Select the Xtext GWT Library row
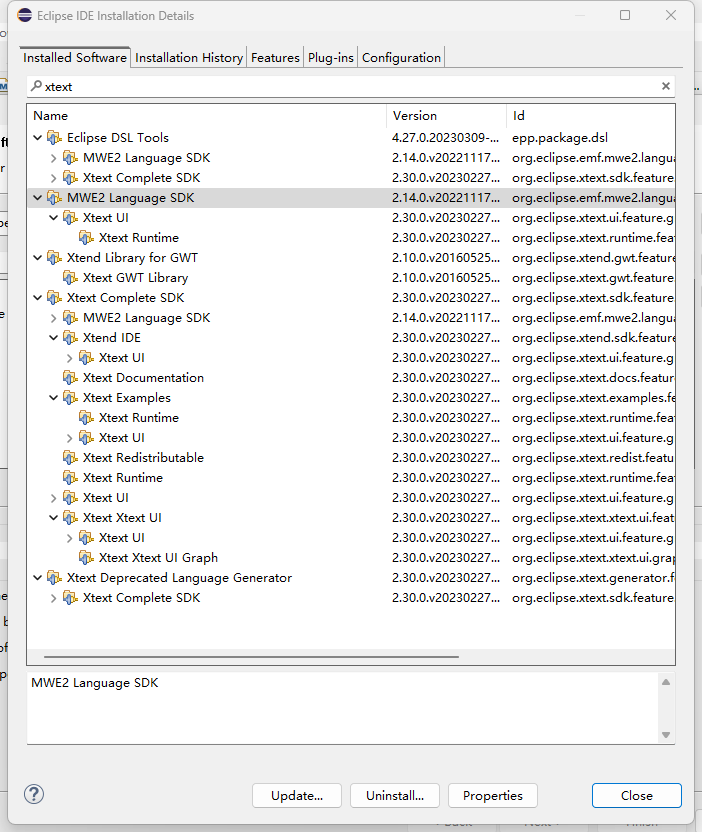This screenshot has width=702, height=832. click(x=350, y=278)
